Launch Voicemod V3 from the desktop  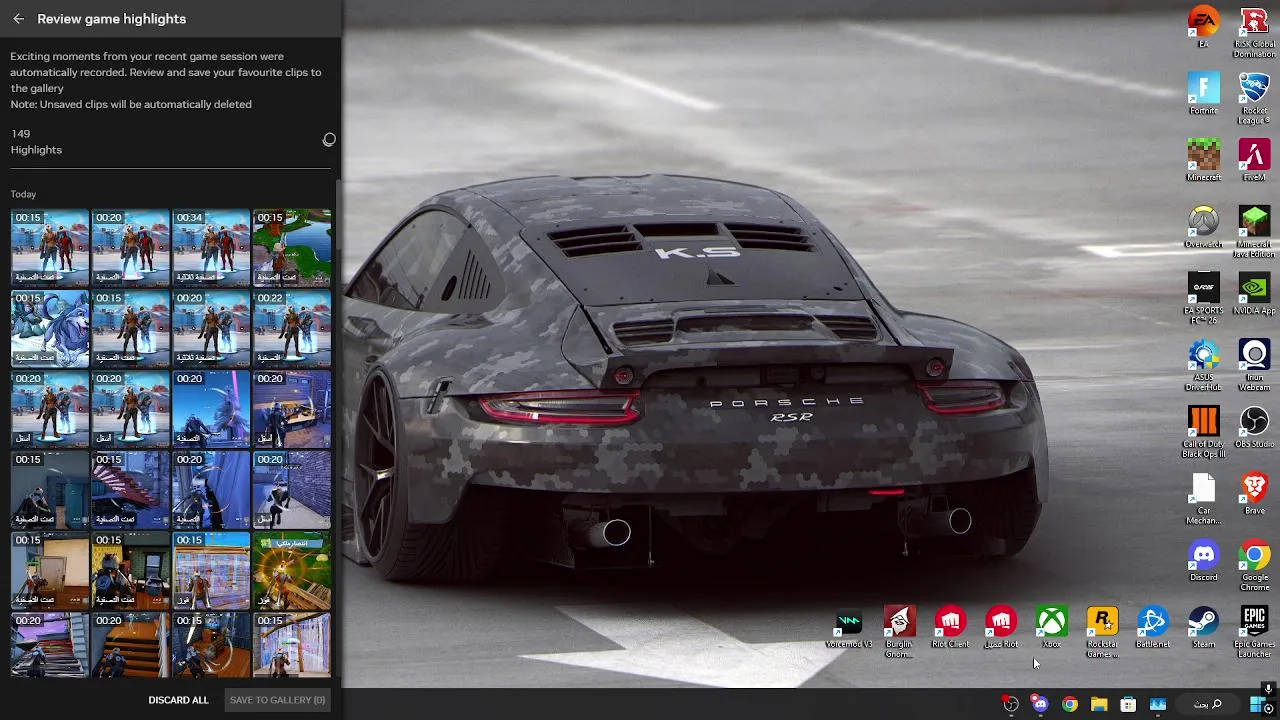(x=849, y=627)
